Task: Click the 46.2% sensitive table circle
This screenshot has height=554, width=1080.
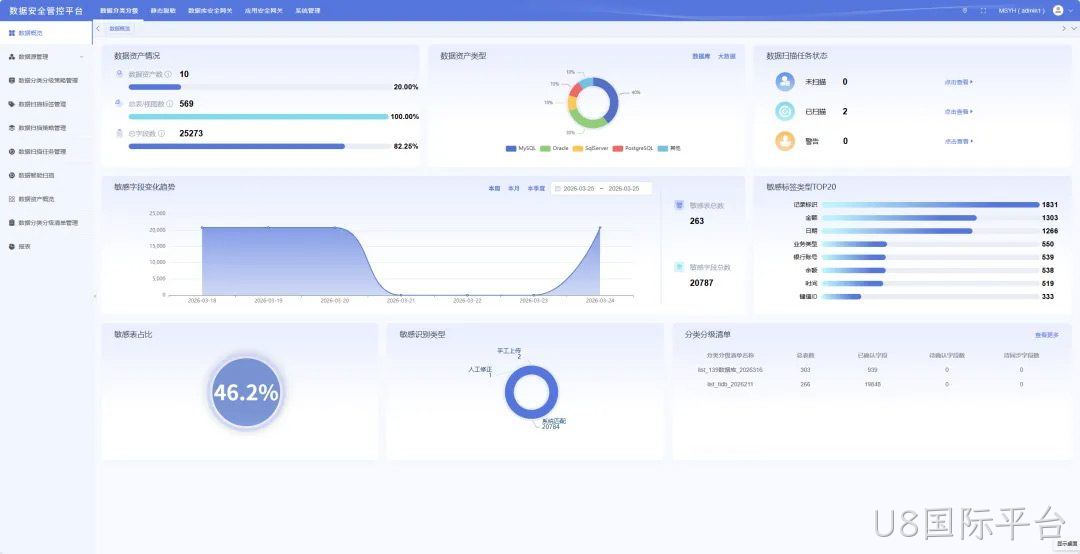Action: tap(246, 393)
